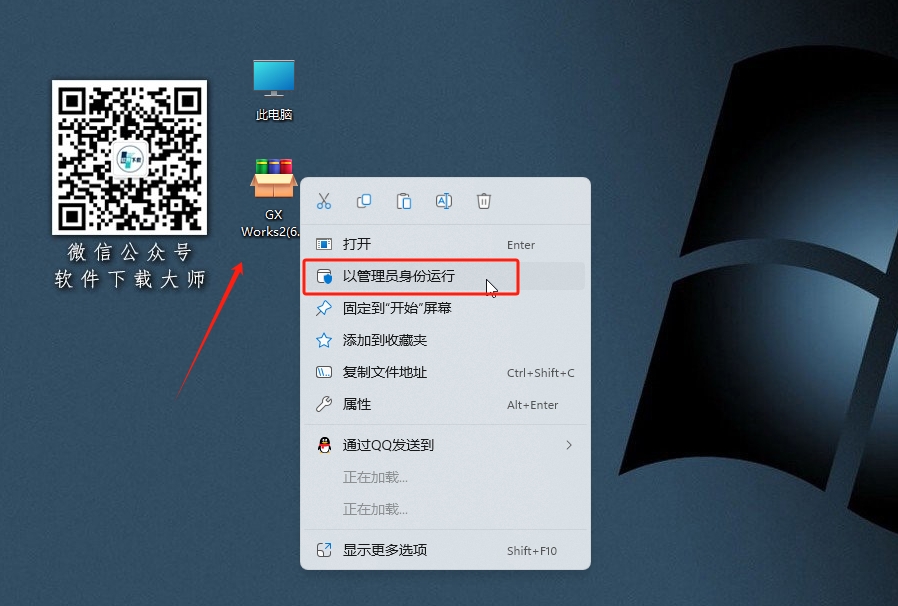Choose 以管理员身份运行 menu entry

point(445,277)
